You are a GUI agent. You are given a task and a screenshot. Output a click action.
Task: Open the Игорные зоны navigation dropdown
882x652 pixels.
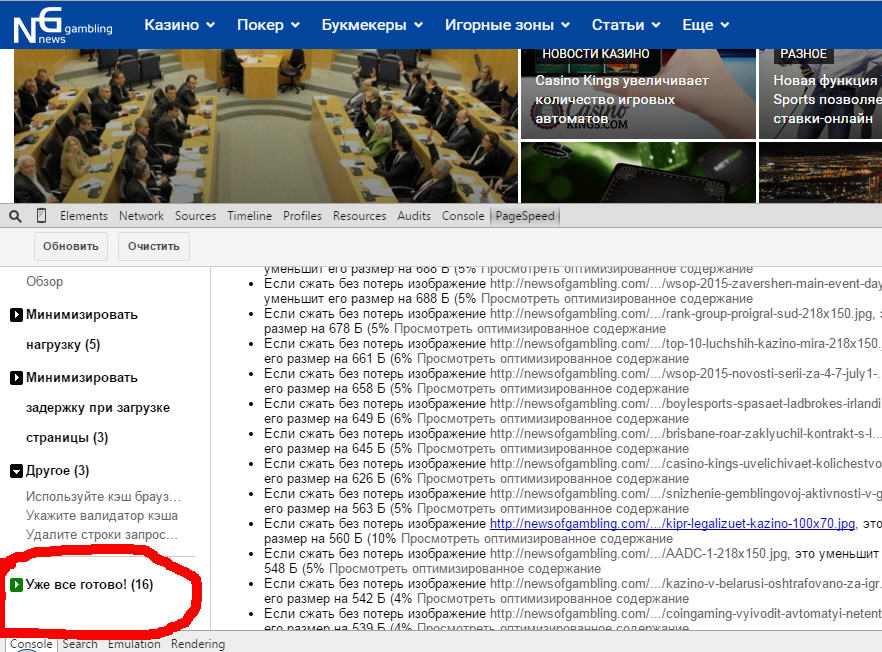coord(505,25)
